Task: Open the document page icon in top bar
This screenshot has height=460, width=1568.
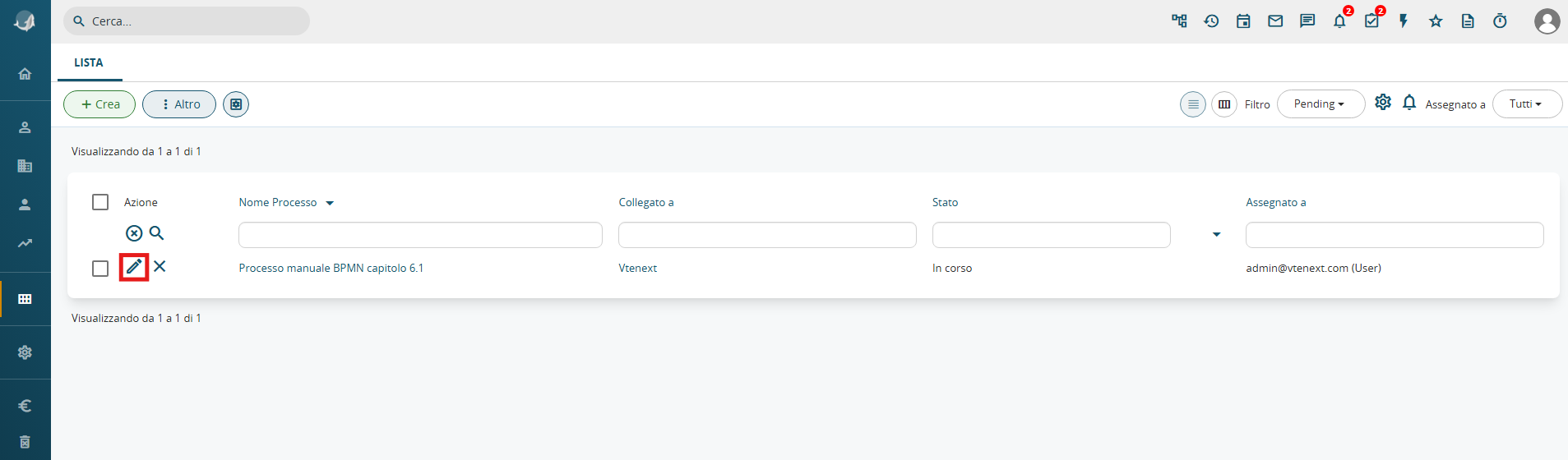Action: [1468, 21]
